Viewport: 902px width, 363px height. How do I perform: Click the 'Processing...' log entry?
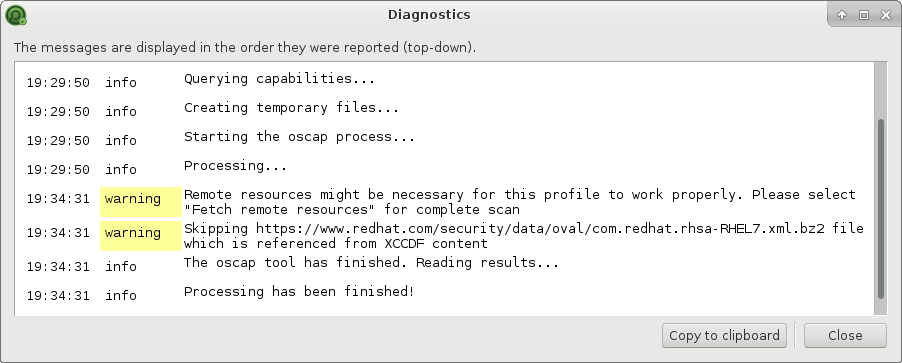235,166
